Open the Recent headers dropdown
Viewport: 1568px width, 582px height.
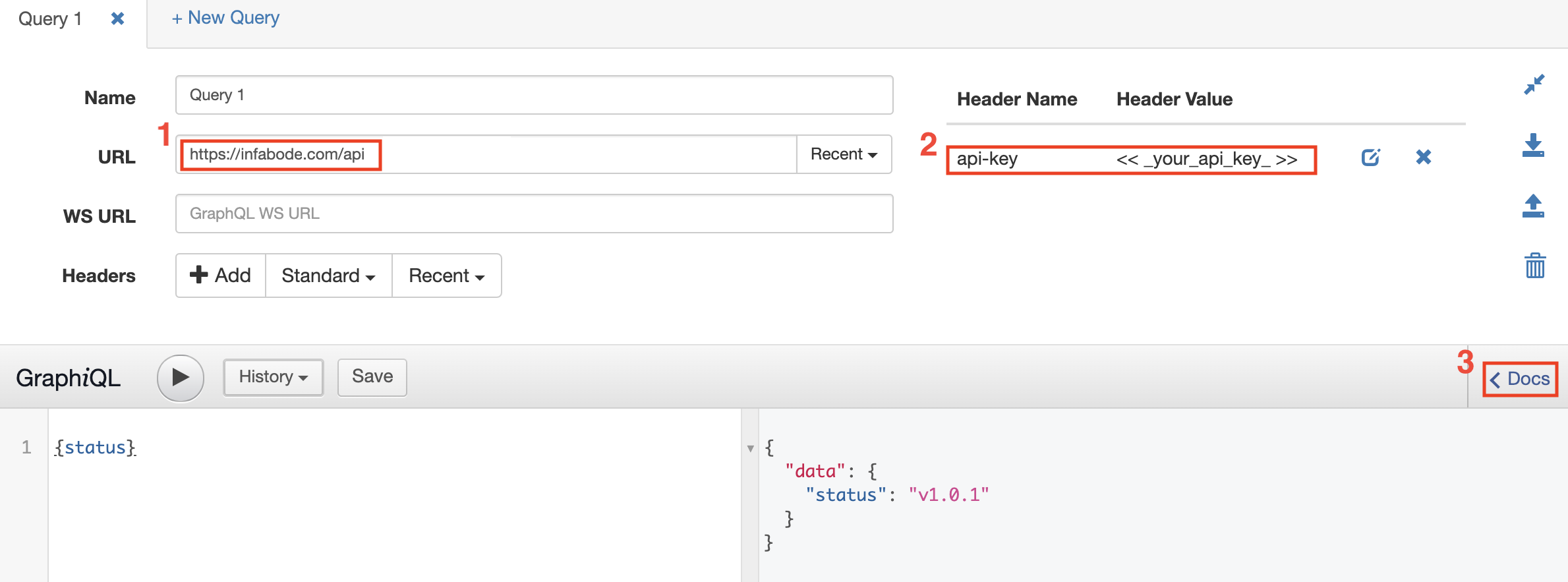[x=446, y=276]
